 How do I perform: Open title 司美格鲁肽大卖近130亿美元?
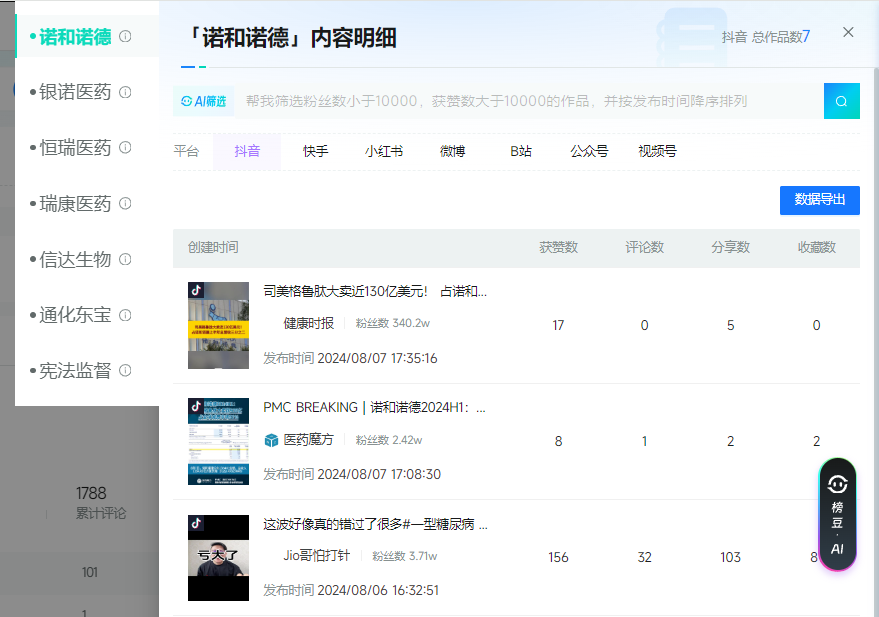click(x=375, y=291)
